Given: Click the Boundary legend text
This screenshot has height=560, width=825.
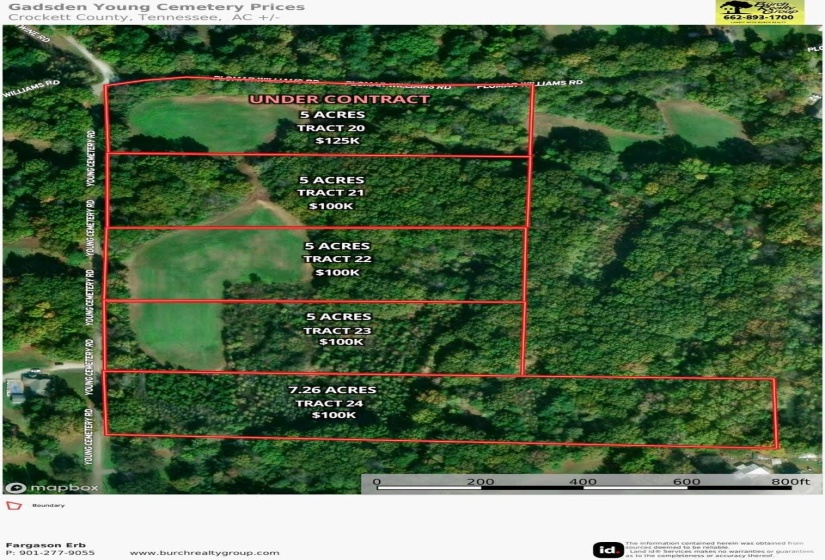Looking at the screenshot, I should 48,505.
